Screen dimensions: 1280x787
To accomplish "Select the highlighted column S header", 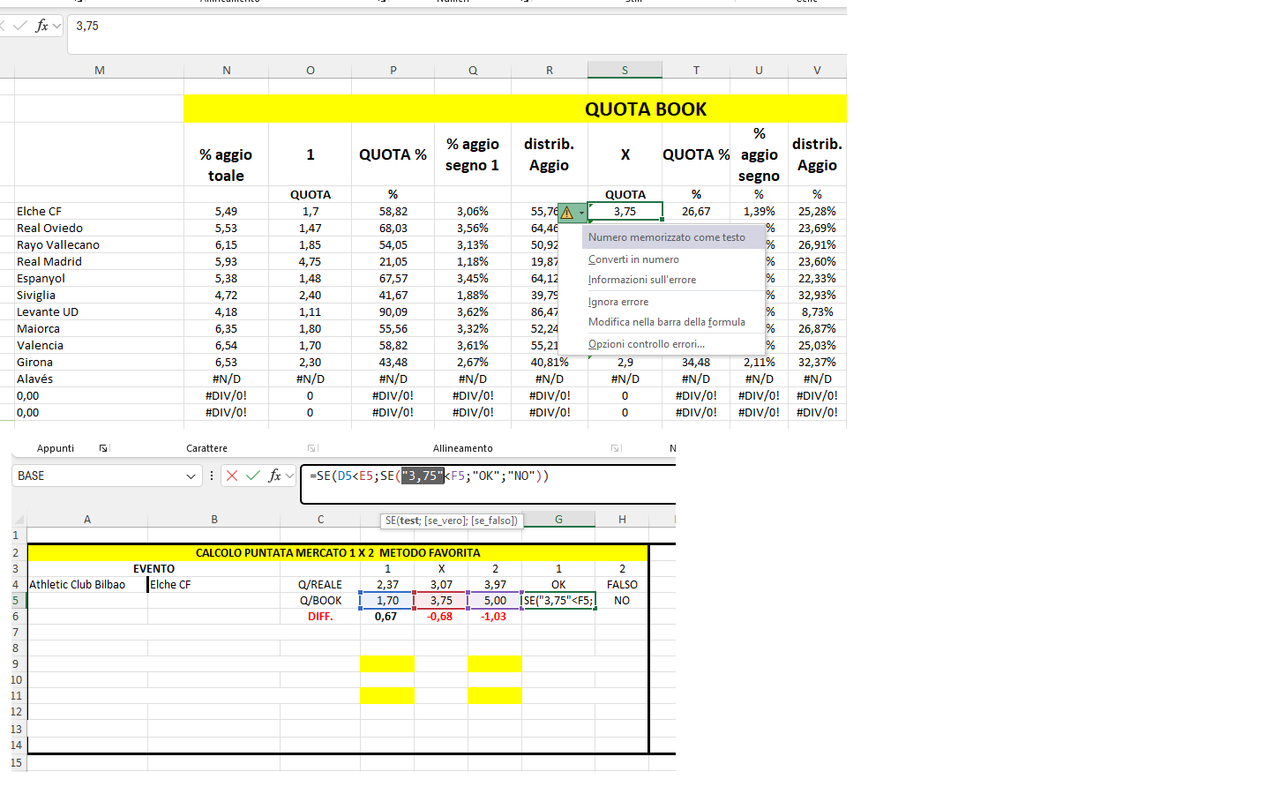I will tap(625, 70).
